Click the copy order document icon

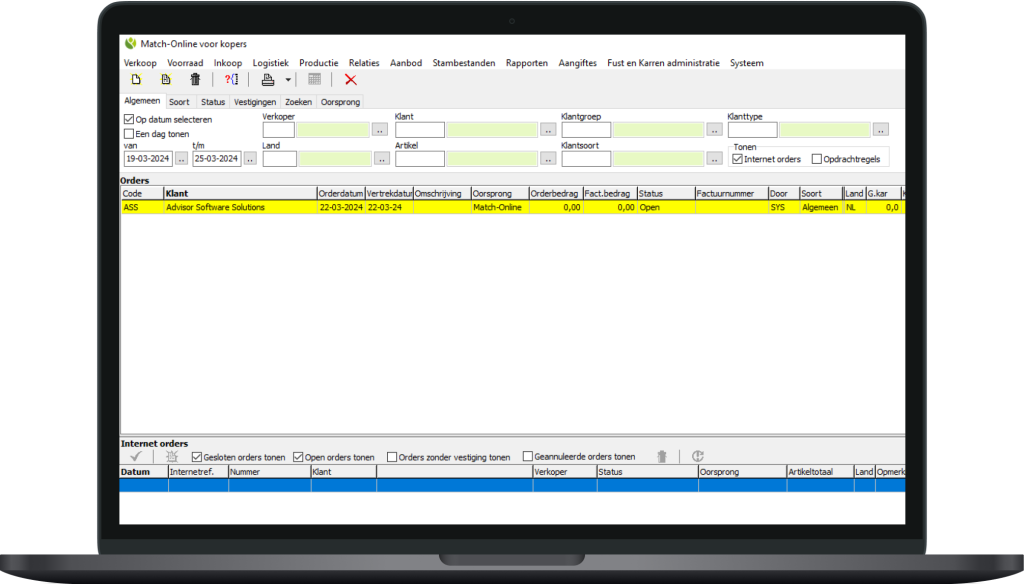(x=166, y=80)
